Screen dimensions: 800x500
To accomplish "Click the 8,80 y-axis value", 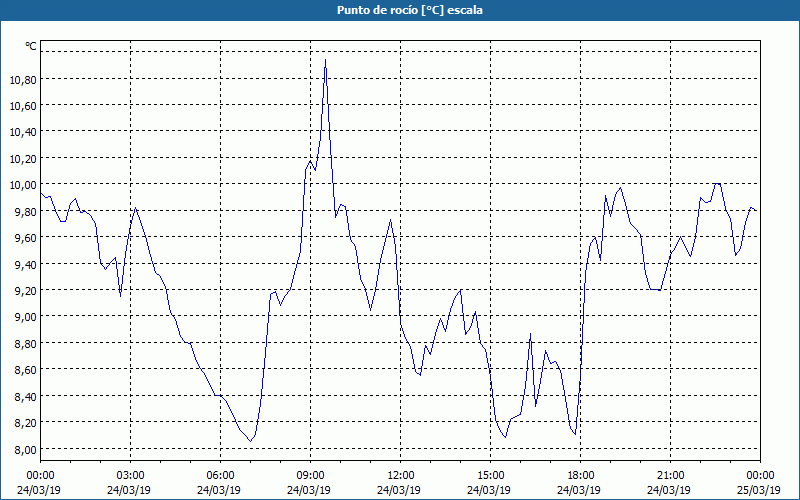I will 26,344.
